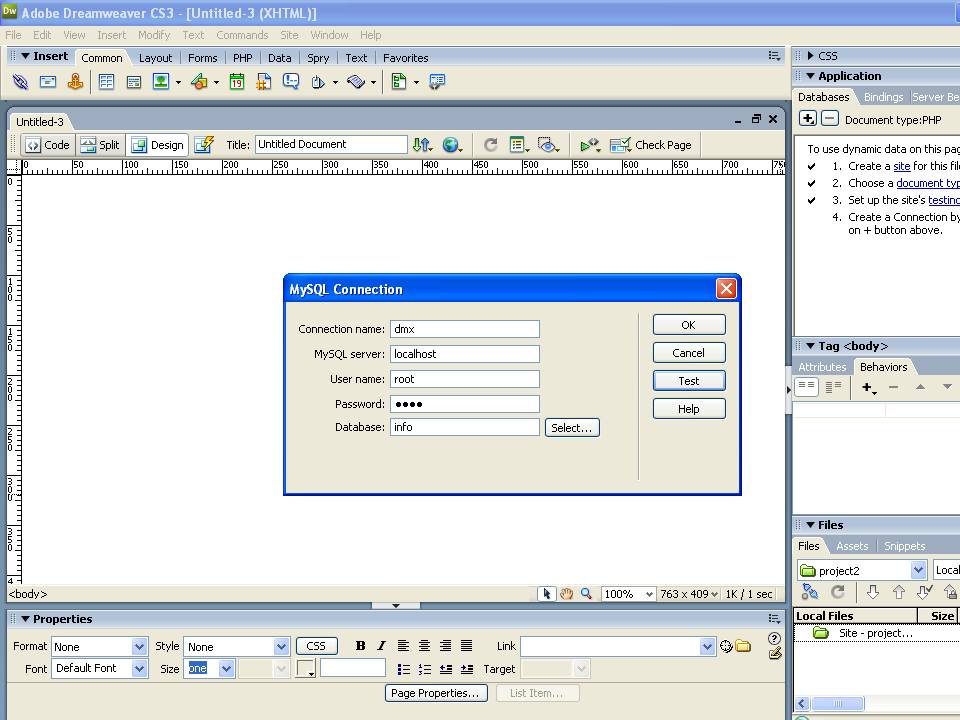Screen dimensions: 960x720
Task: Justify text in Properties
Action: [467, 646]
